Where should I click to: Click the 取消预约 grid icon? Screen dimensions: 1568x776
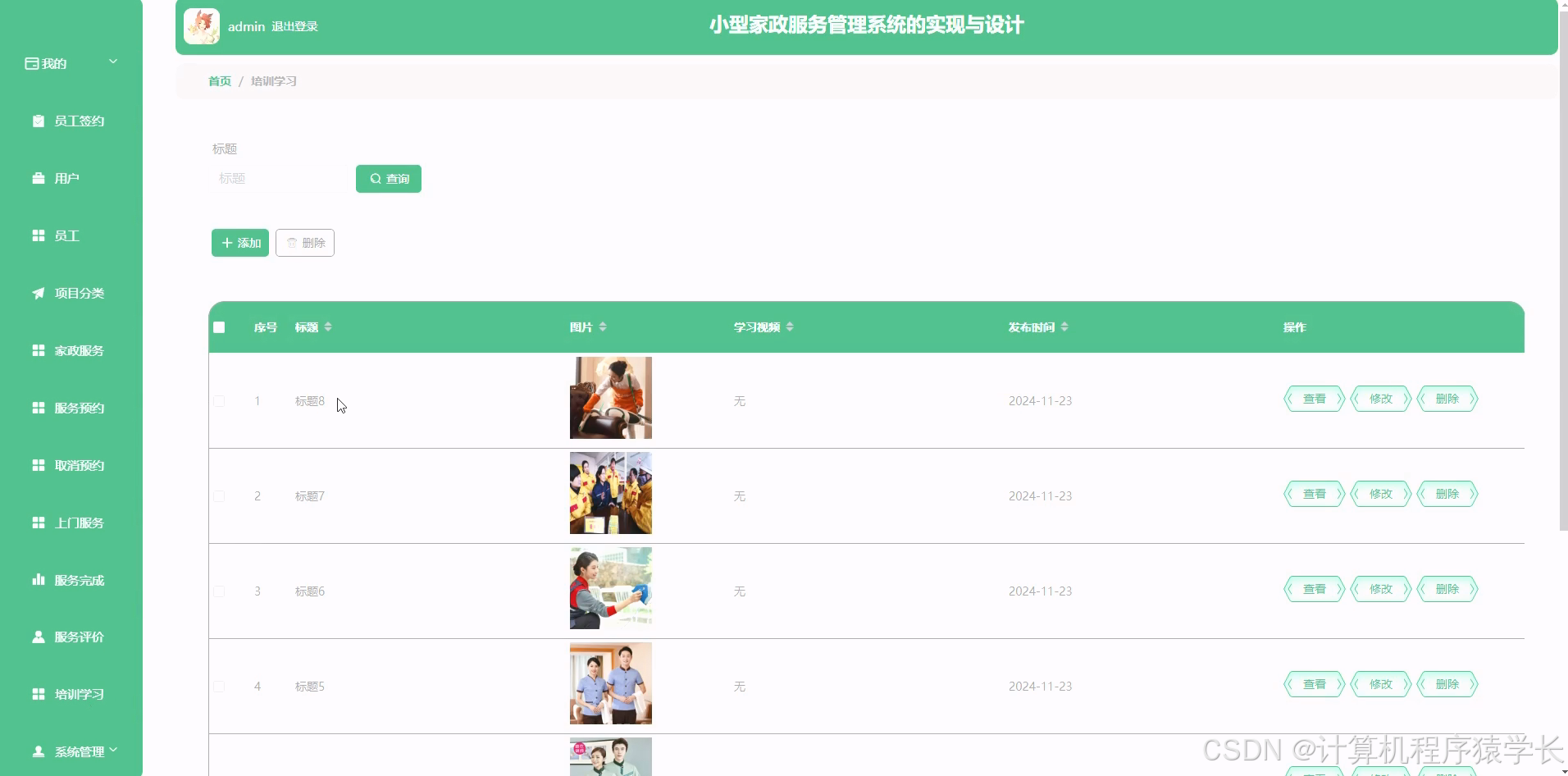coord(39,465)
